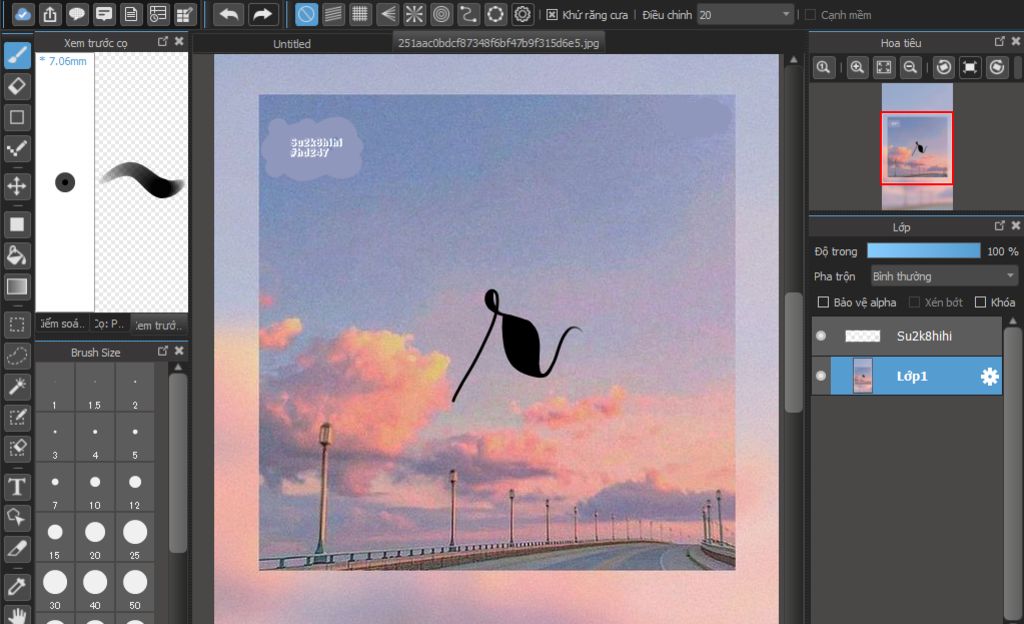Toggle Khử răng cưa checkbox

click(x=552, y=14)
